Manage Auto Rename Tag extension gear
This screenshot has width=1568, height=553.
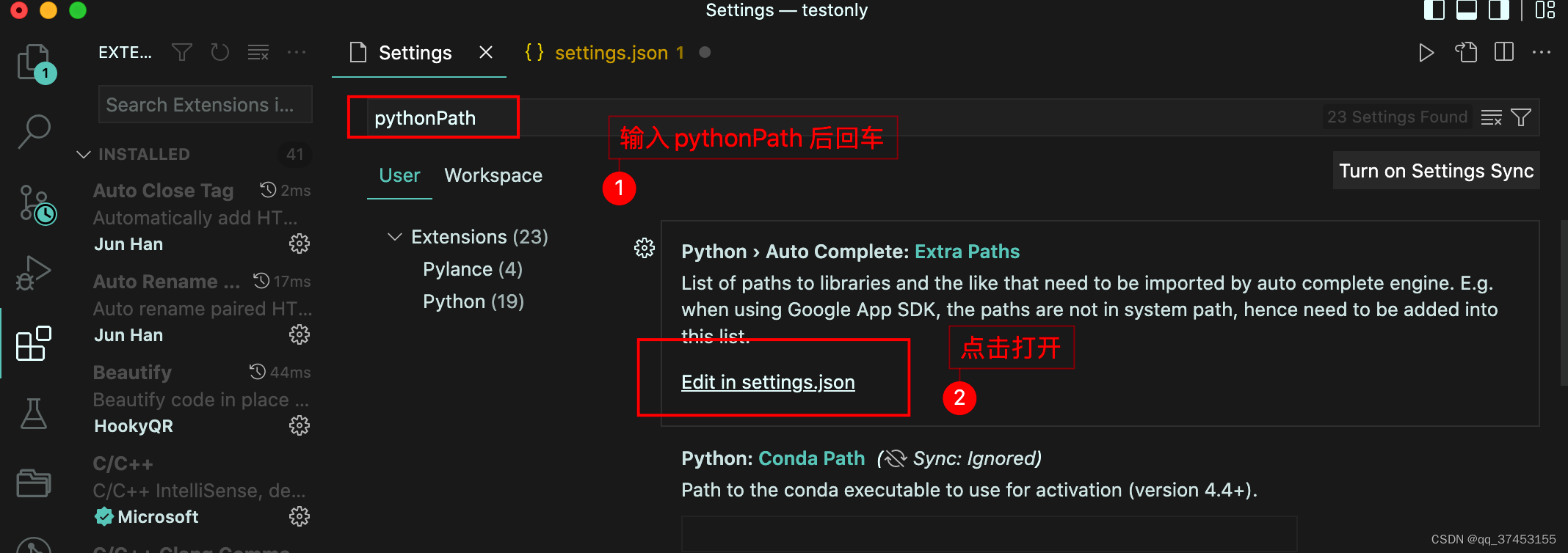(300, 334)
